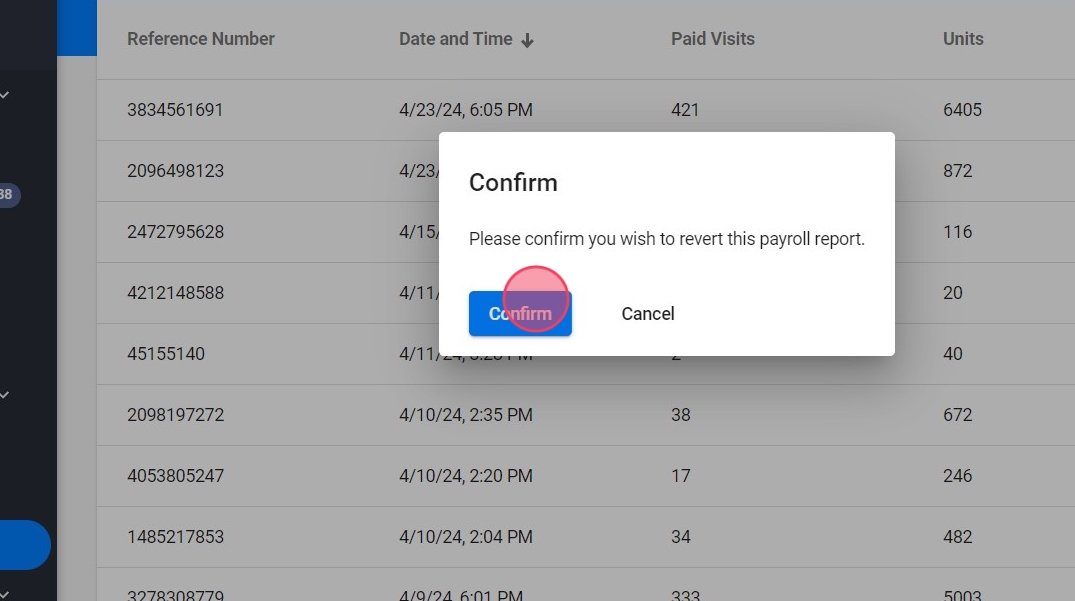Image resolution: width=1075 pixels, height=601 pixels.
Task: Sort by the Date and Time arrow icon
Action: pyautogui.click(x=528, y=40)
